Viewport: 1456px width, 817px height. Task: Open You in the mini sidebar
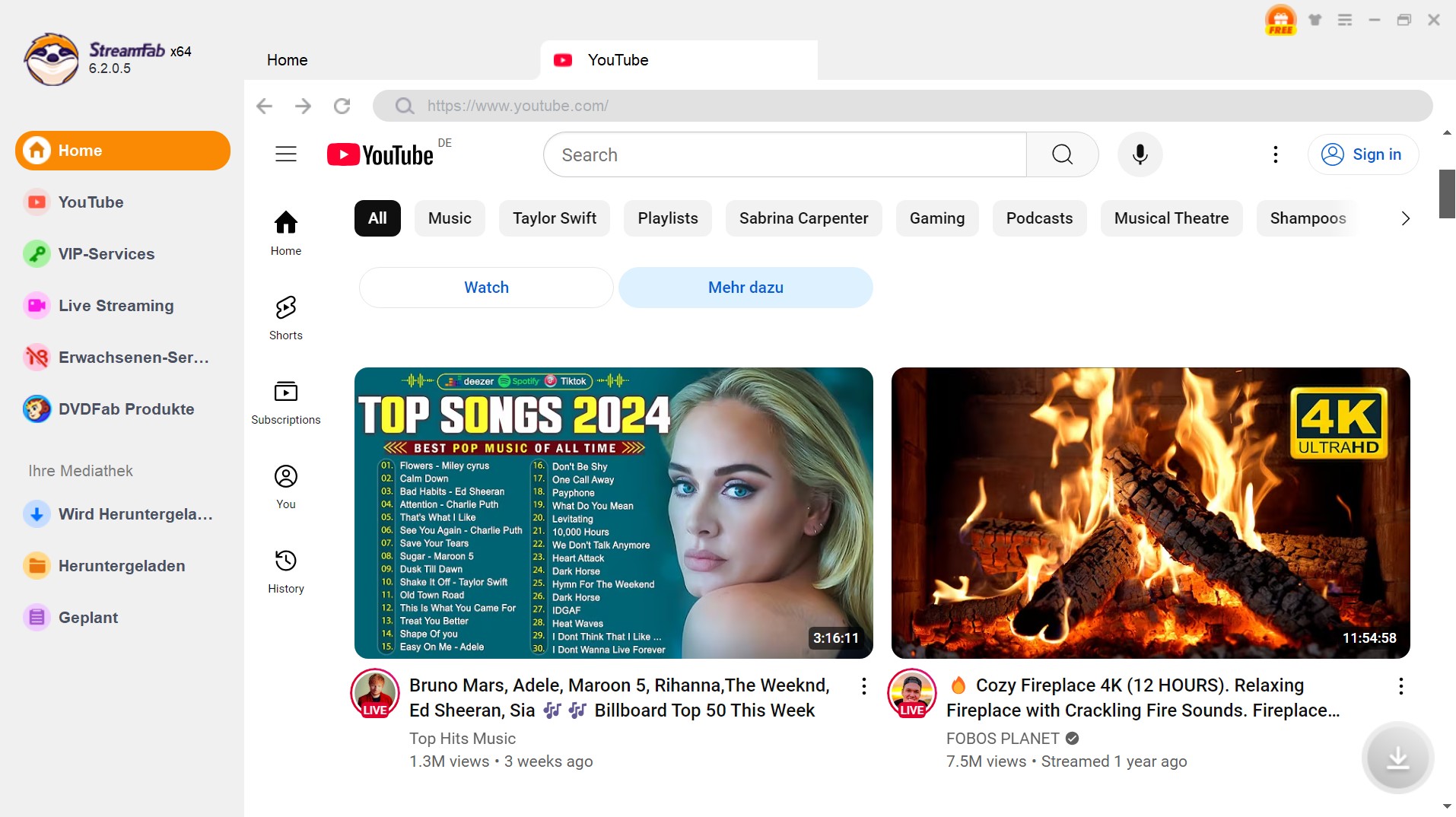click(x=286, y=487)
